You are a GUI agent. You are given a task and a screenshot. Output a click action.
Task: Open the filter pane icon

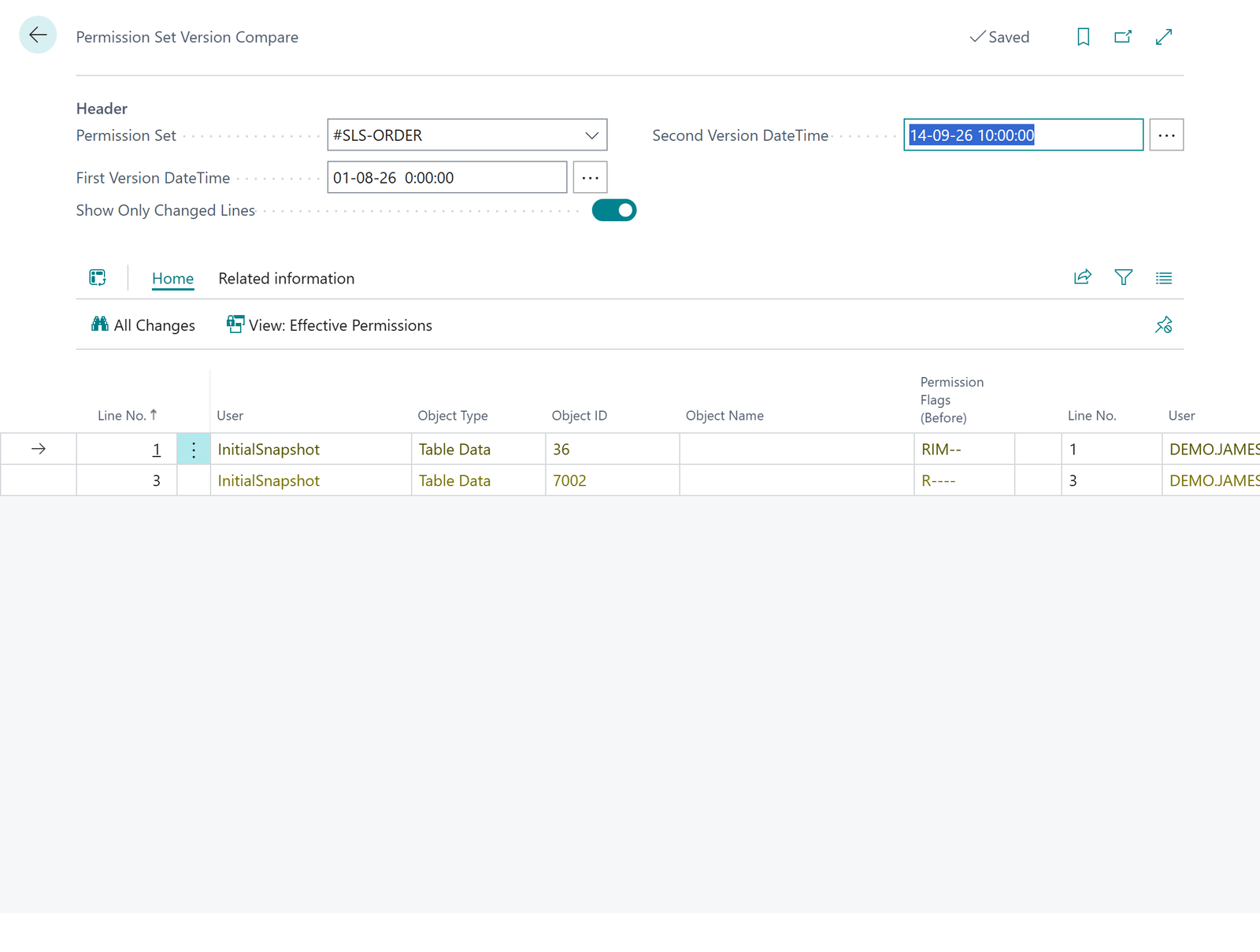coord(1124,277)
